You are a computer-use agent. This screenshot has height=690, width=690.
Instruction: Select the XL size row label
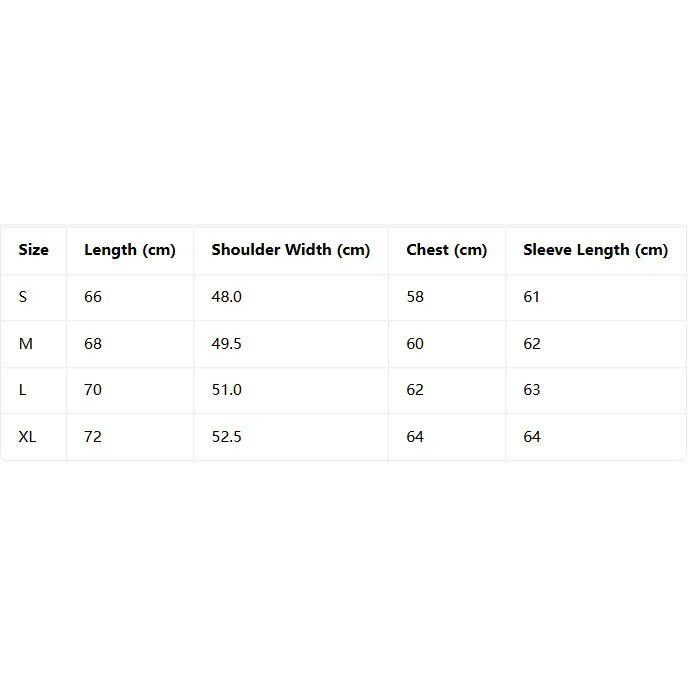click(27, 437)
